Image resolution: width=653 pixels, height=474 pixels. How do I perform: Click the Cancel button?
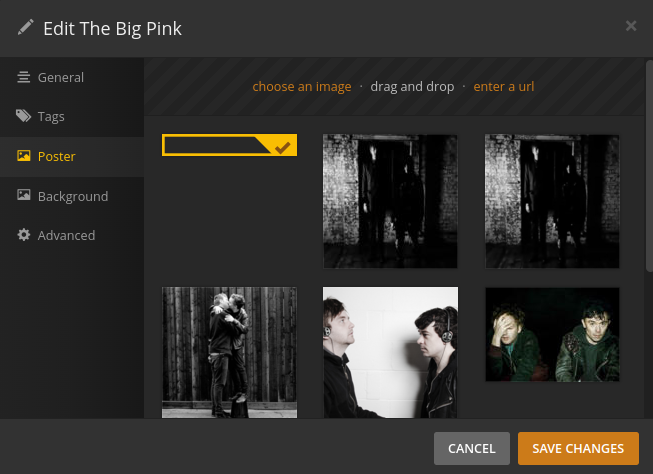click(471, 448)
